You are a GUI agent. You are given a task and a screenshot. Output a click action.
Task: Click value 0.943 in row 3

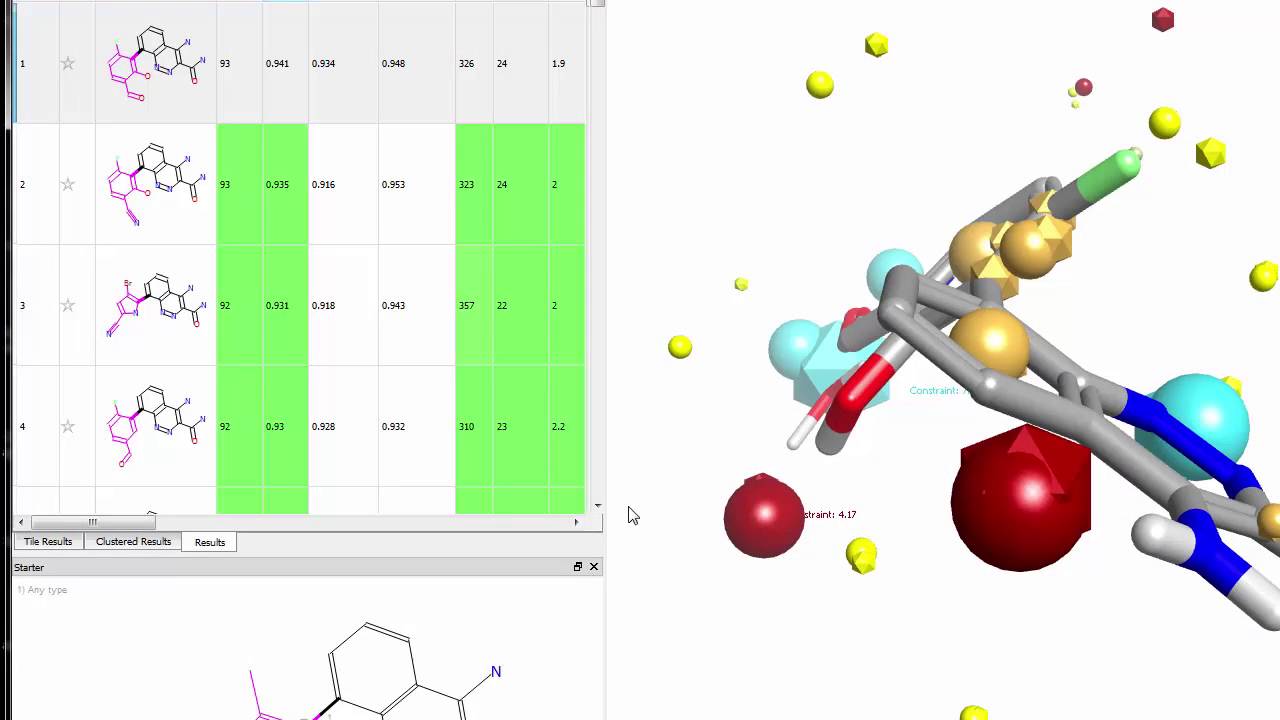pyautogui.click(x=393, y=305)
